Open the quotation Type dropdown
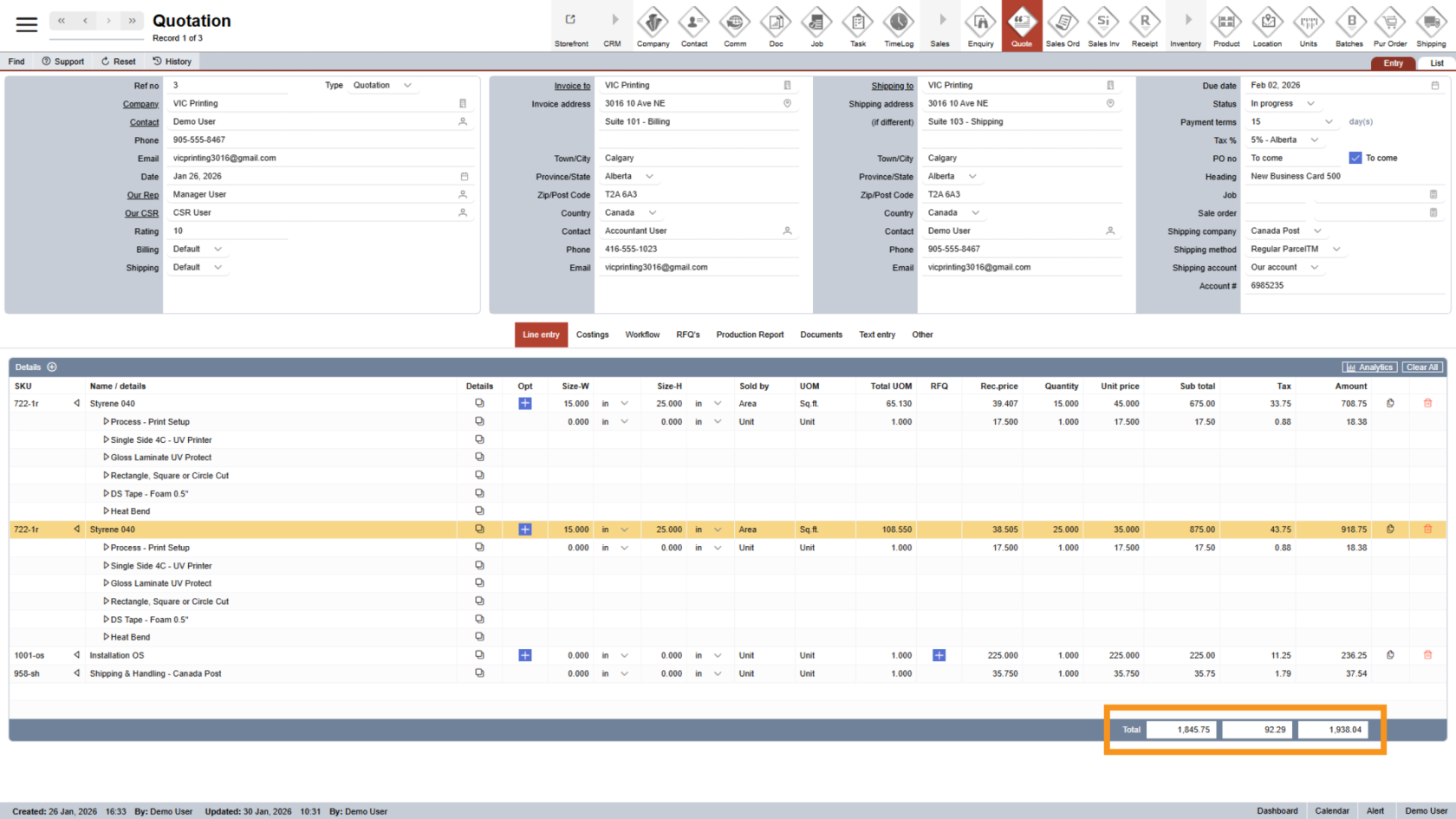The image size is (1456, 819). click(407, 86)
